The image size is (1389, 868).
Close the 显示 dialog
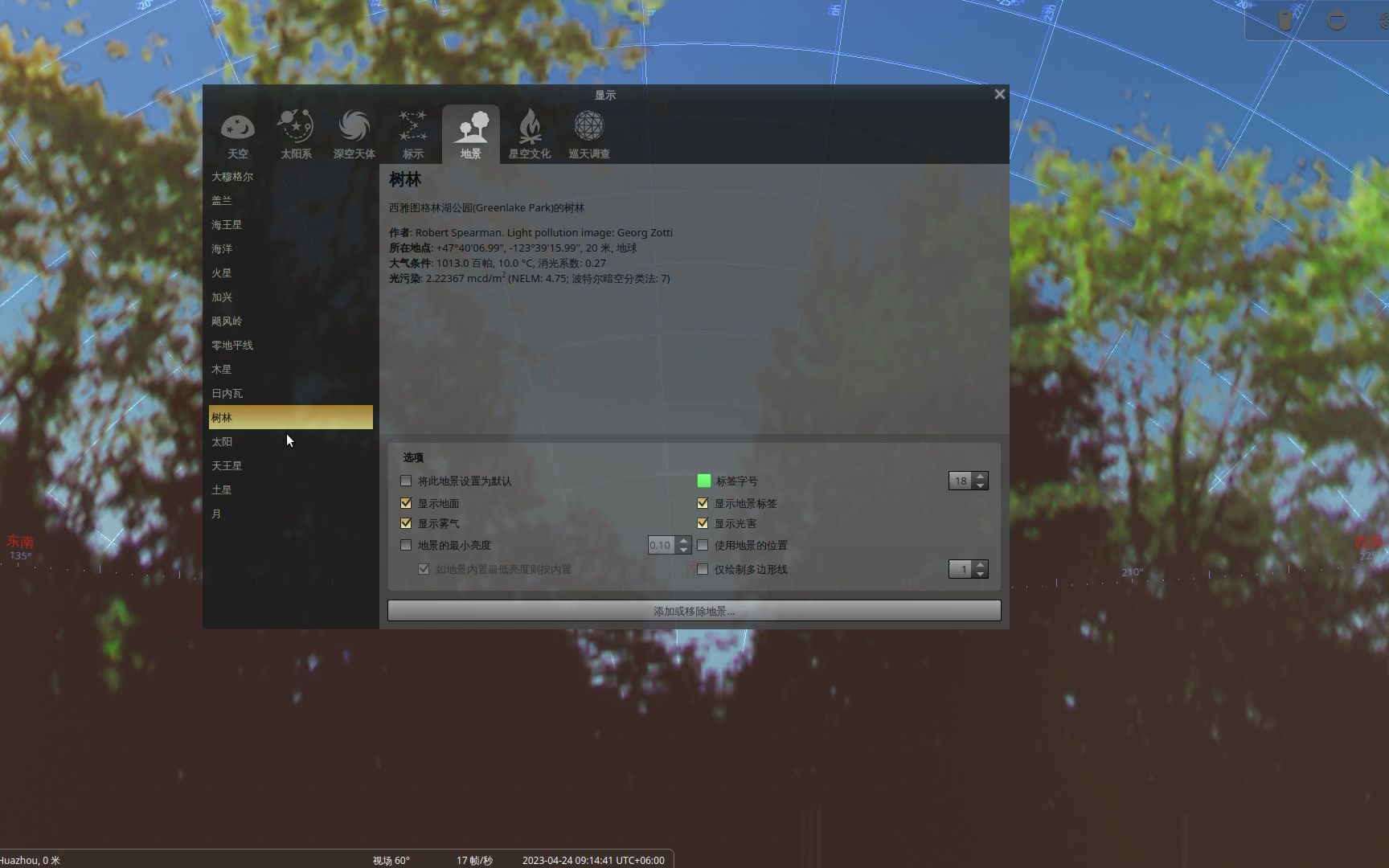click(x=999, y=94)
